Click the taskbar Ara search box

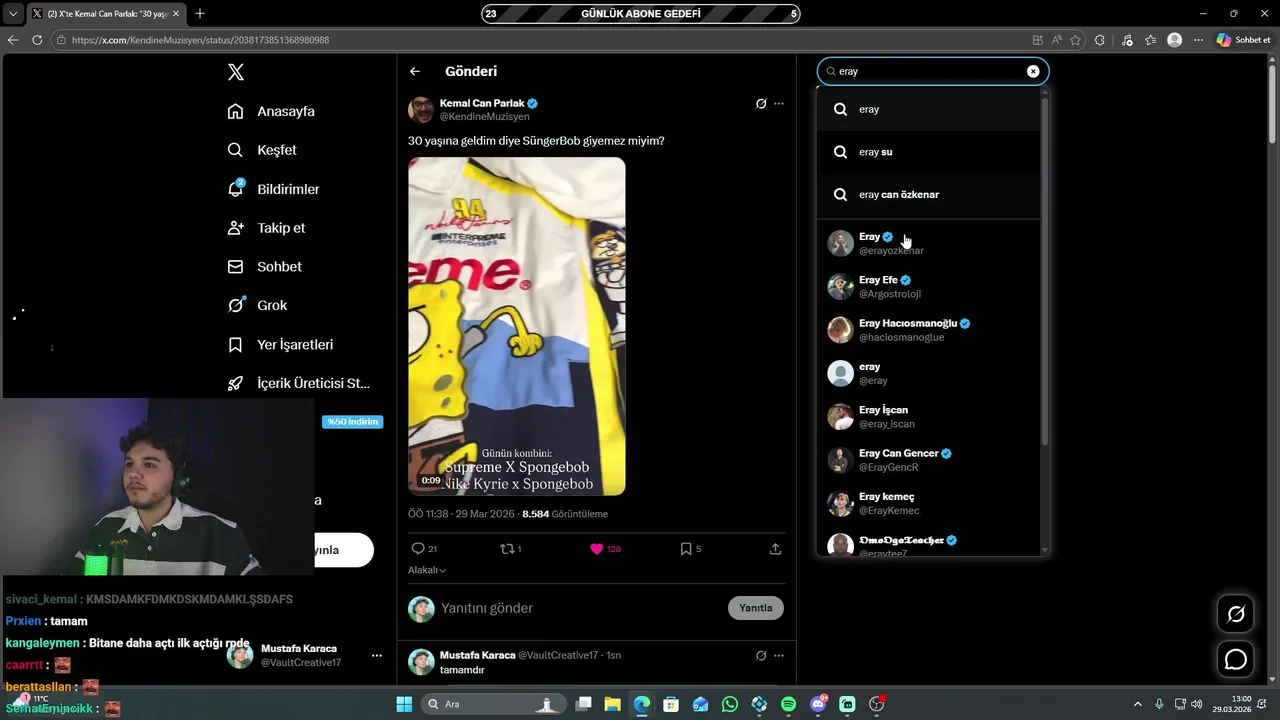coord(491,704)
